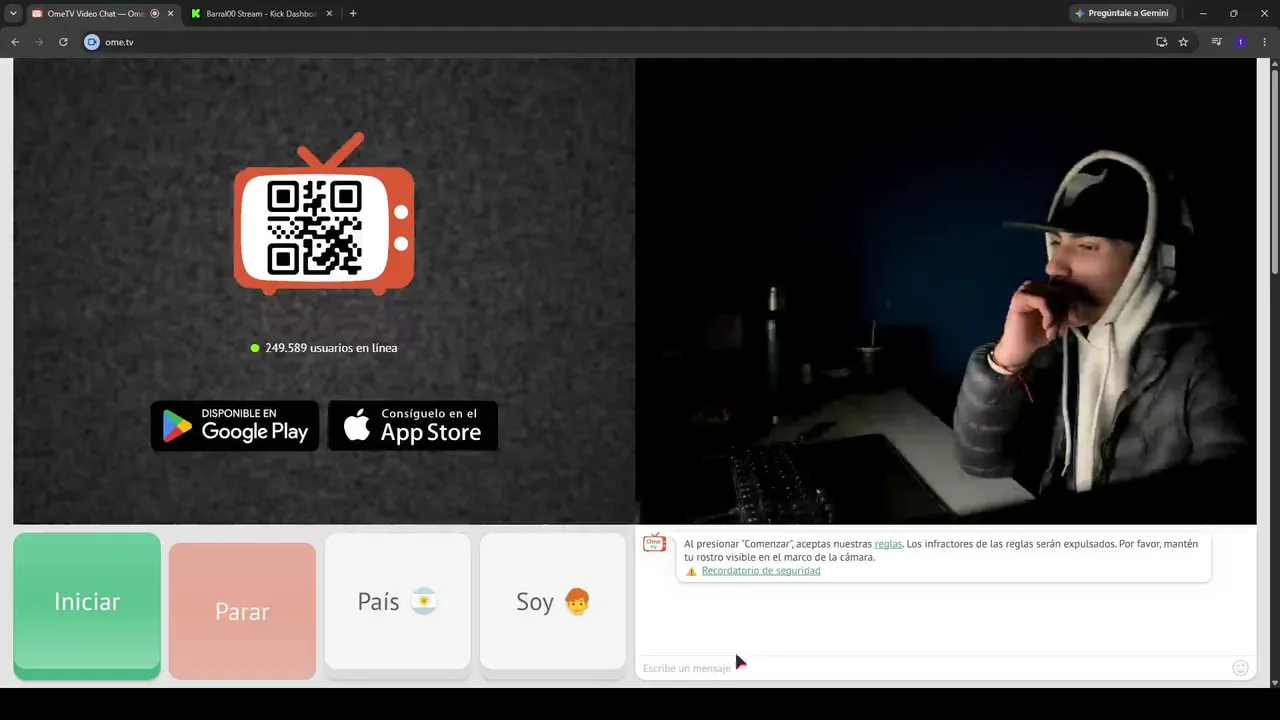Click the scrollbar down arrow

(1274, 683)
